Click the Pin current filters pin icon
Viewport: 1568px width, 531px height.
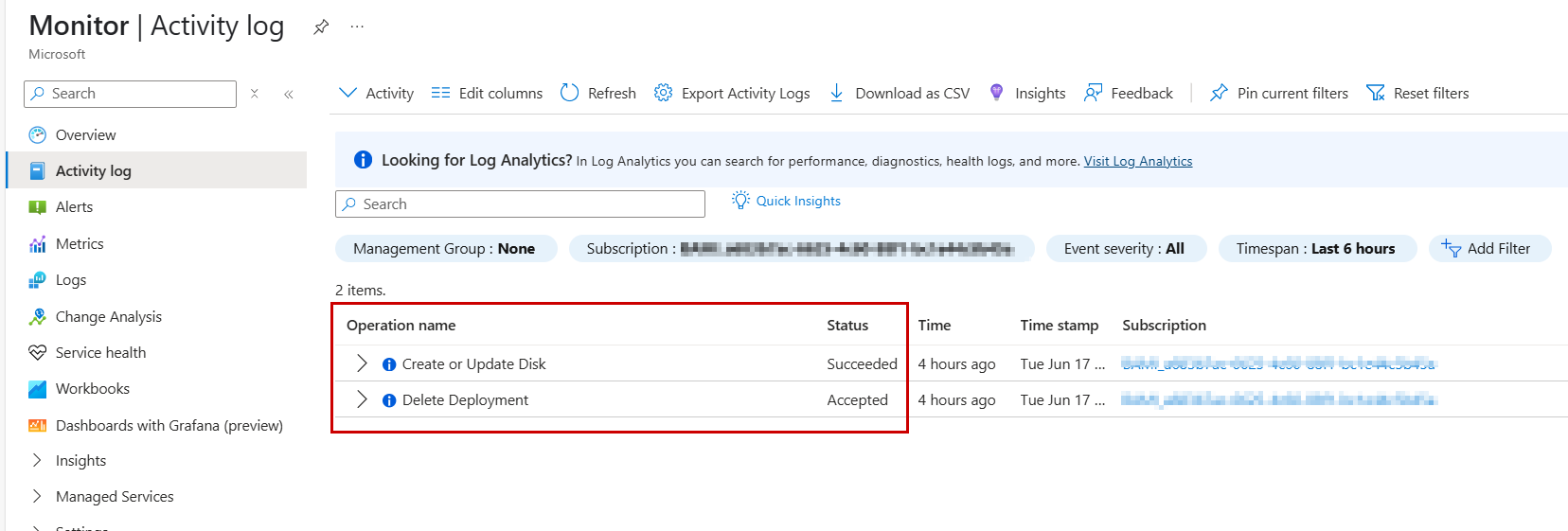[x=1219, y=93]
